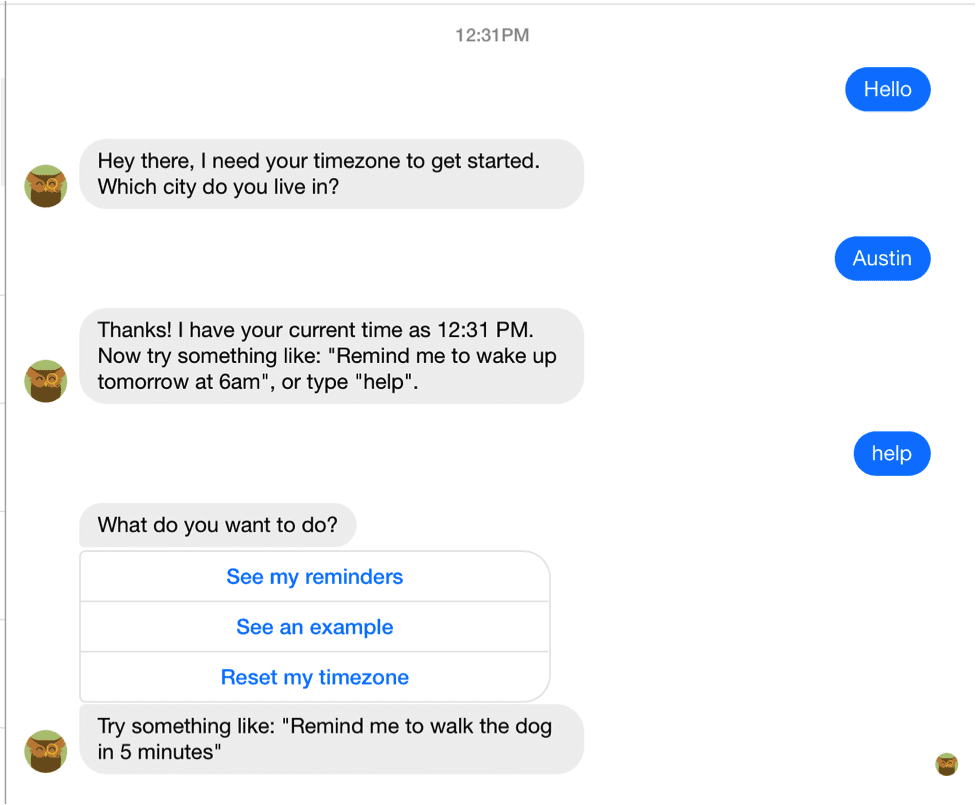976x805 pixels.
Task: Click the "in 5 minutes" text in the last message
Action: [157, 752]
